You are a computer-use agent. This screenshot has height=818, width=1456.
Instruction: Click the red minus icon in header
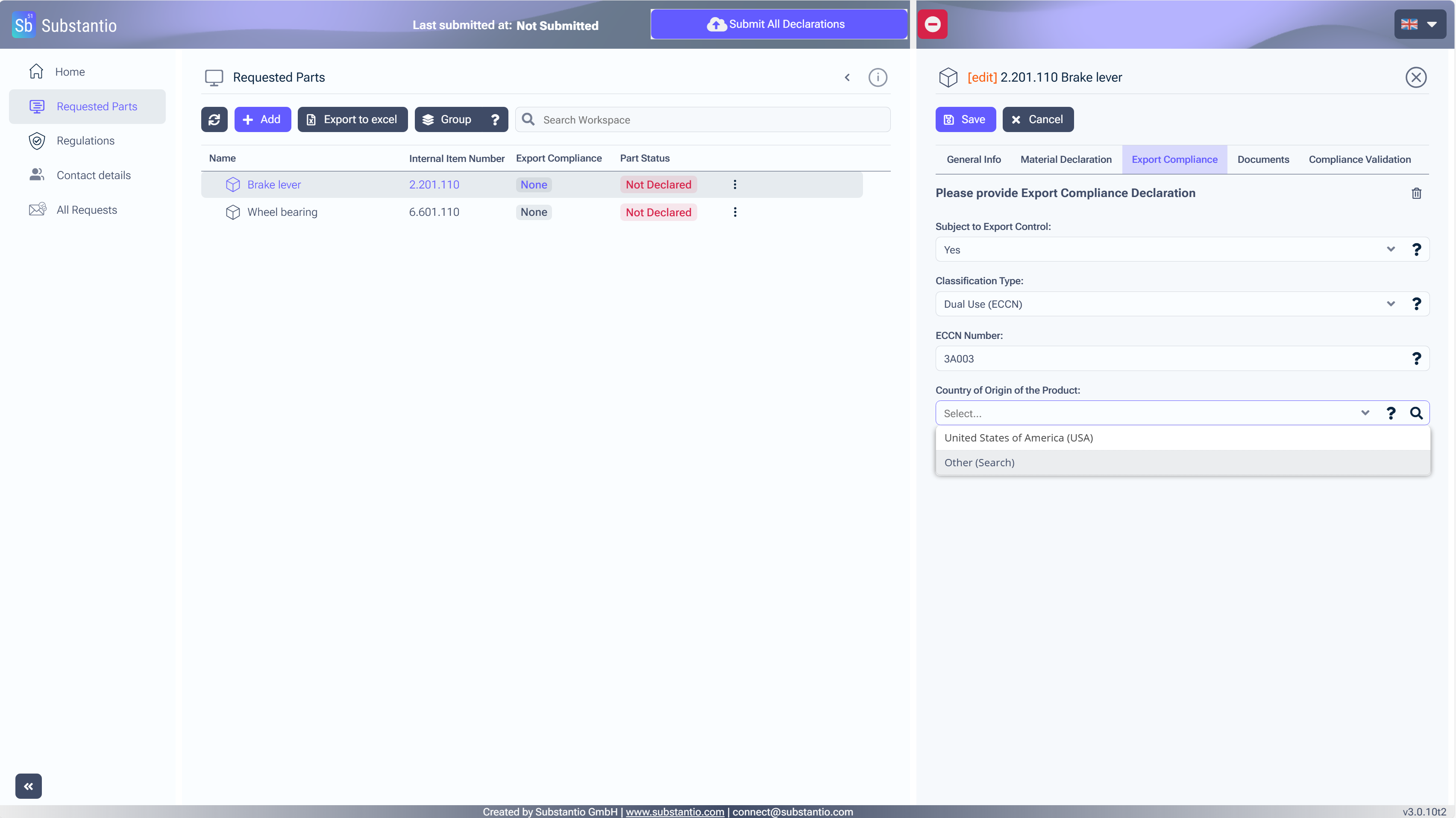932,24
